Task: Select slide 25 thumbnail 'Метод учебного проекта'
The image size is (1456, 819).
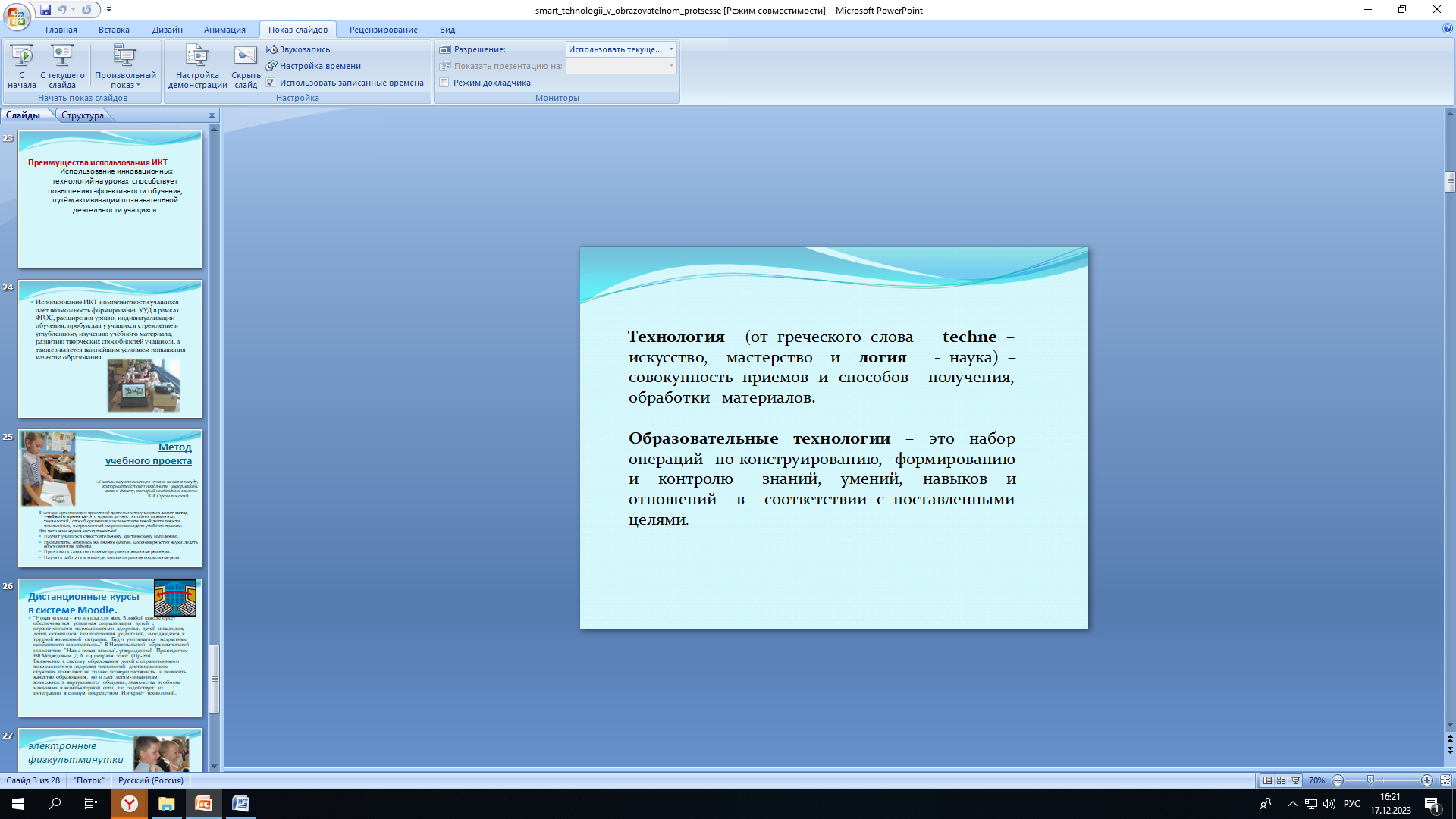Action: click(110, 498)
